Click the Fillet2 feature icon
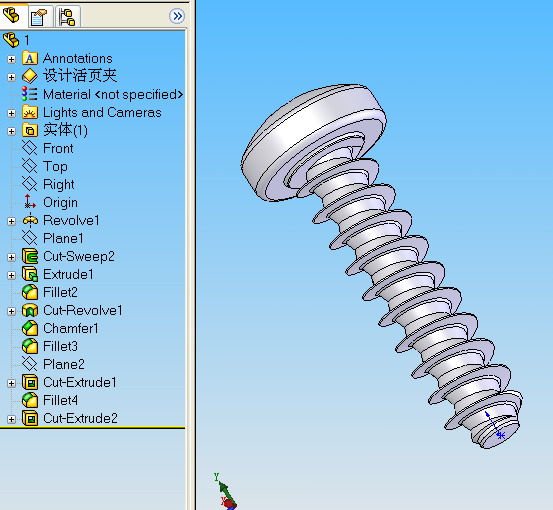This screenshot has height=510, width=553. coord(30,292)
